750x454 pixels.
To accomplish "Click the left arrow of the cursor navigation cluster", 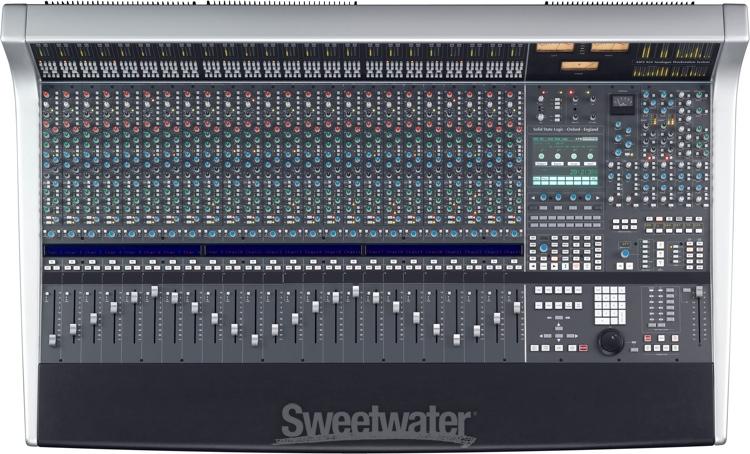I will 541,336.
